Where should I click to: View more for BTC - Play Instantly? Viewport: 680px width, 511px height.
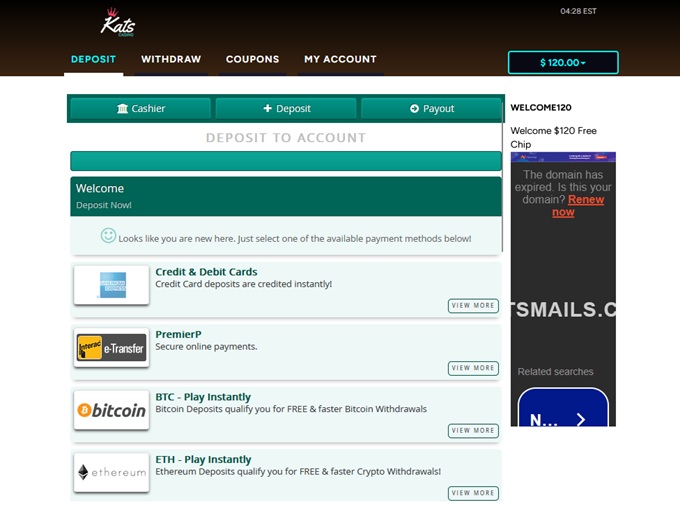coord(473,430)
